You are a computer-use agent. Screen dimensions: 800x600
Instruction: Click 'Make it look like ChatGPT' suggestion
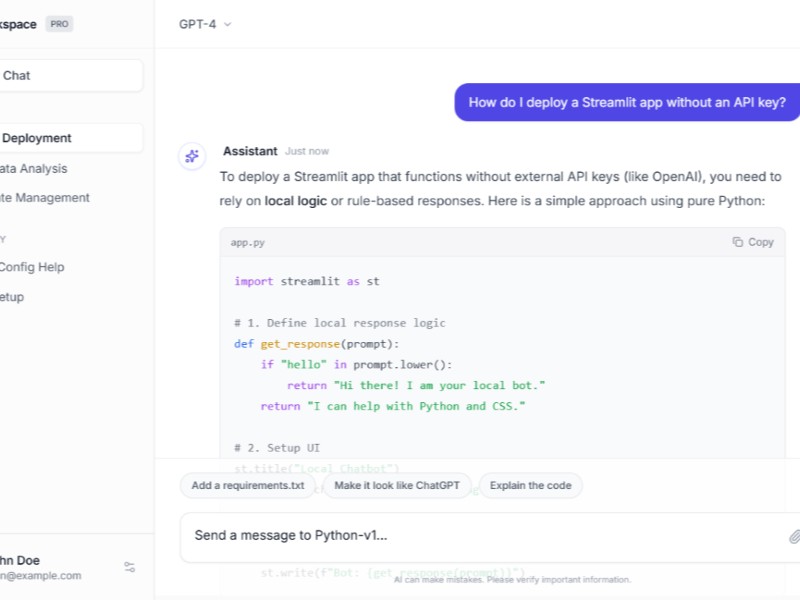397,486
